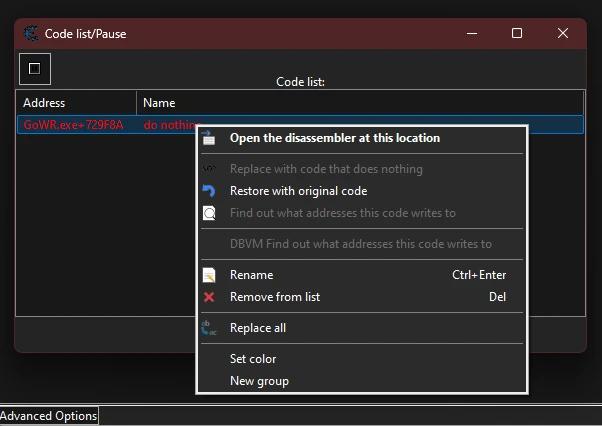Click the disassembler icon in context menu
The image size is (602, 426).
[209, 138]
